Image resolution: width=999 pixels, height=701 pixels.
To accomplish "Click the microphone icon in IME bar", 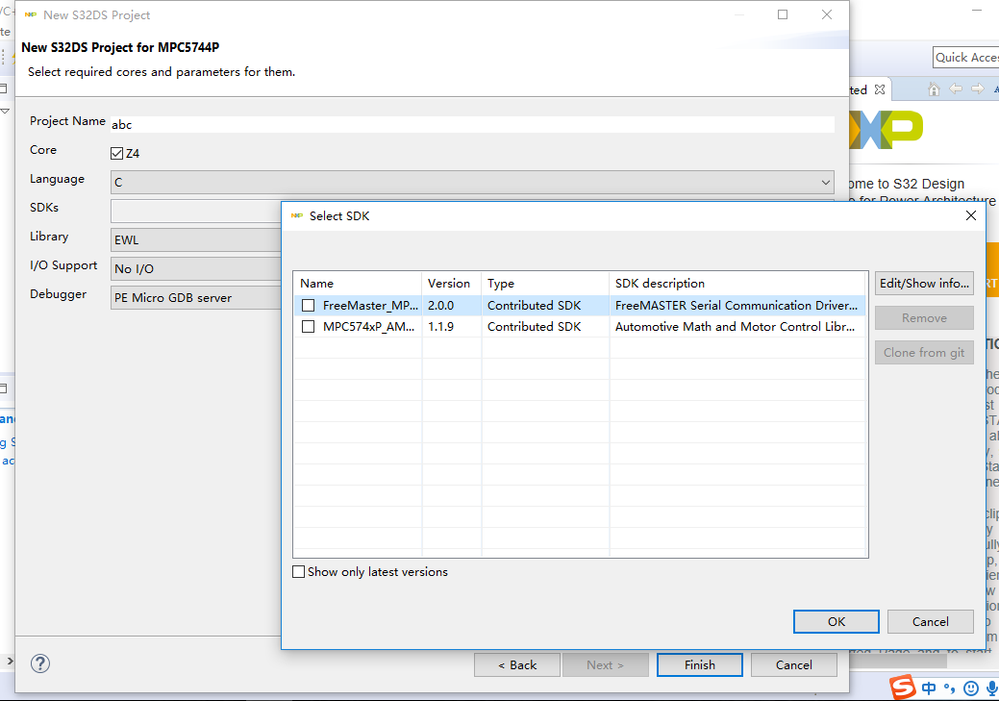I will (991, 688).
